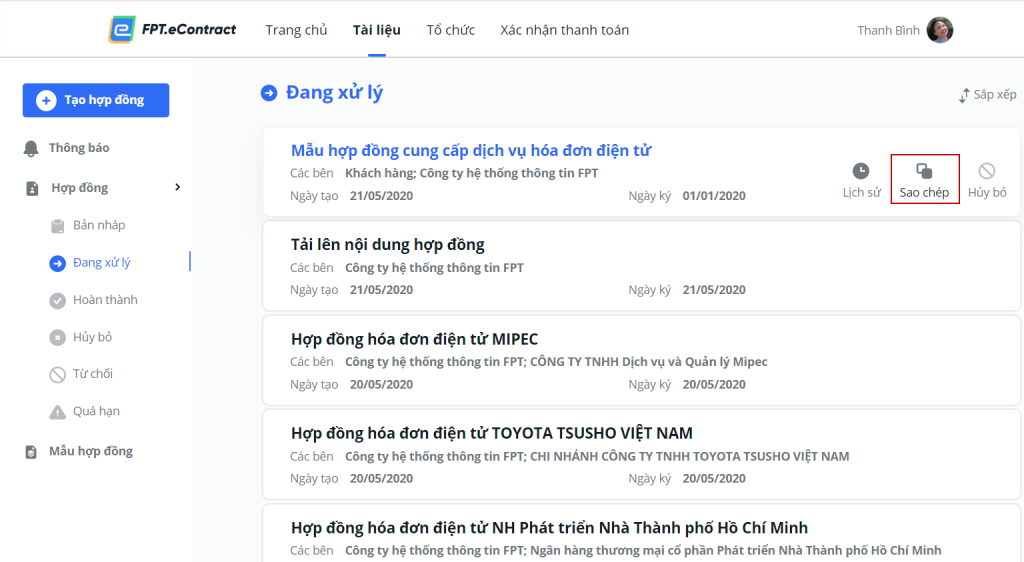Click the Hủy bỏ cancel icon on first contract
1024x562 pixels.
click(x=987, y=171)
